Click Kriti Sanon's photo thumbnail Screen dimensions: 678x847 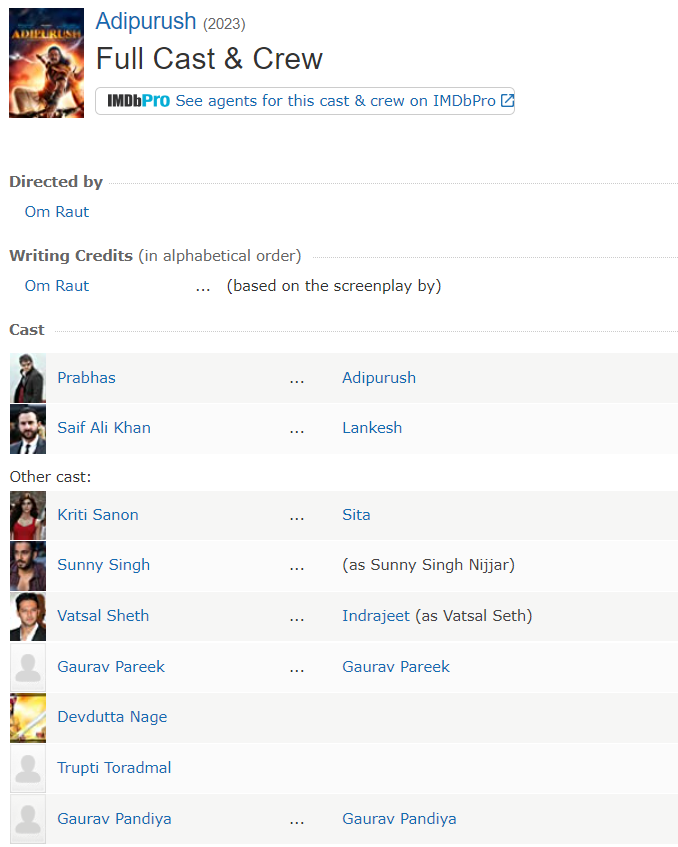28,515
